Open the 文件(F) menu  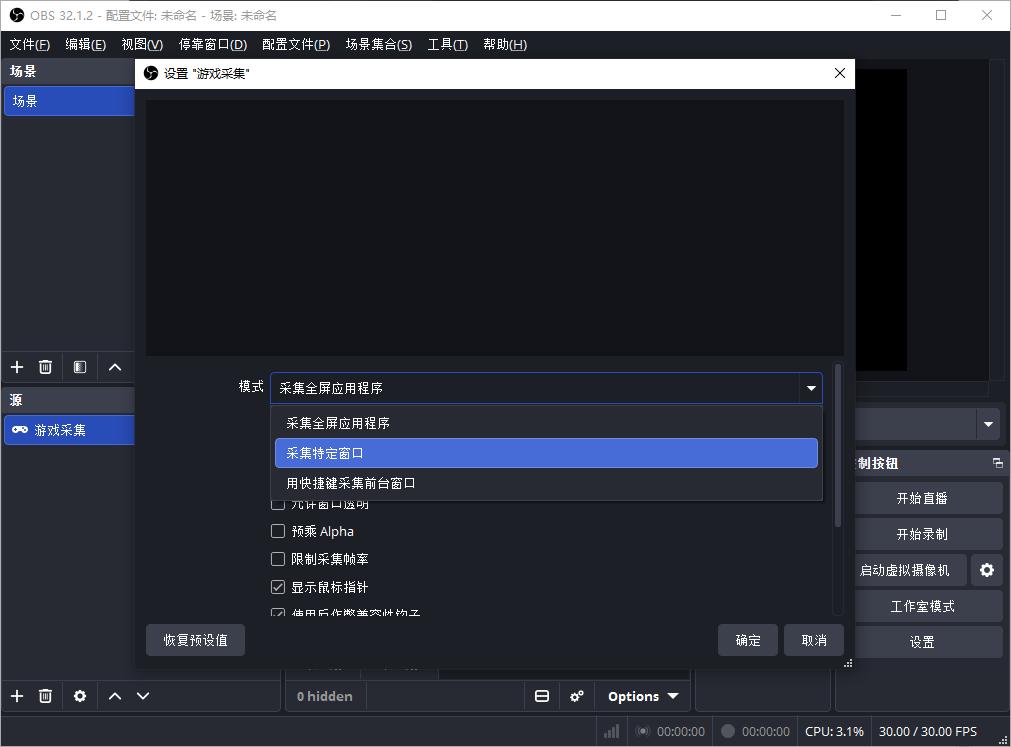pos(30,44)
